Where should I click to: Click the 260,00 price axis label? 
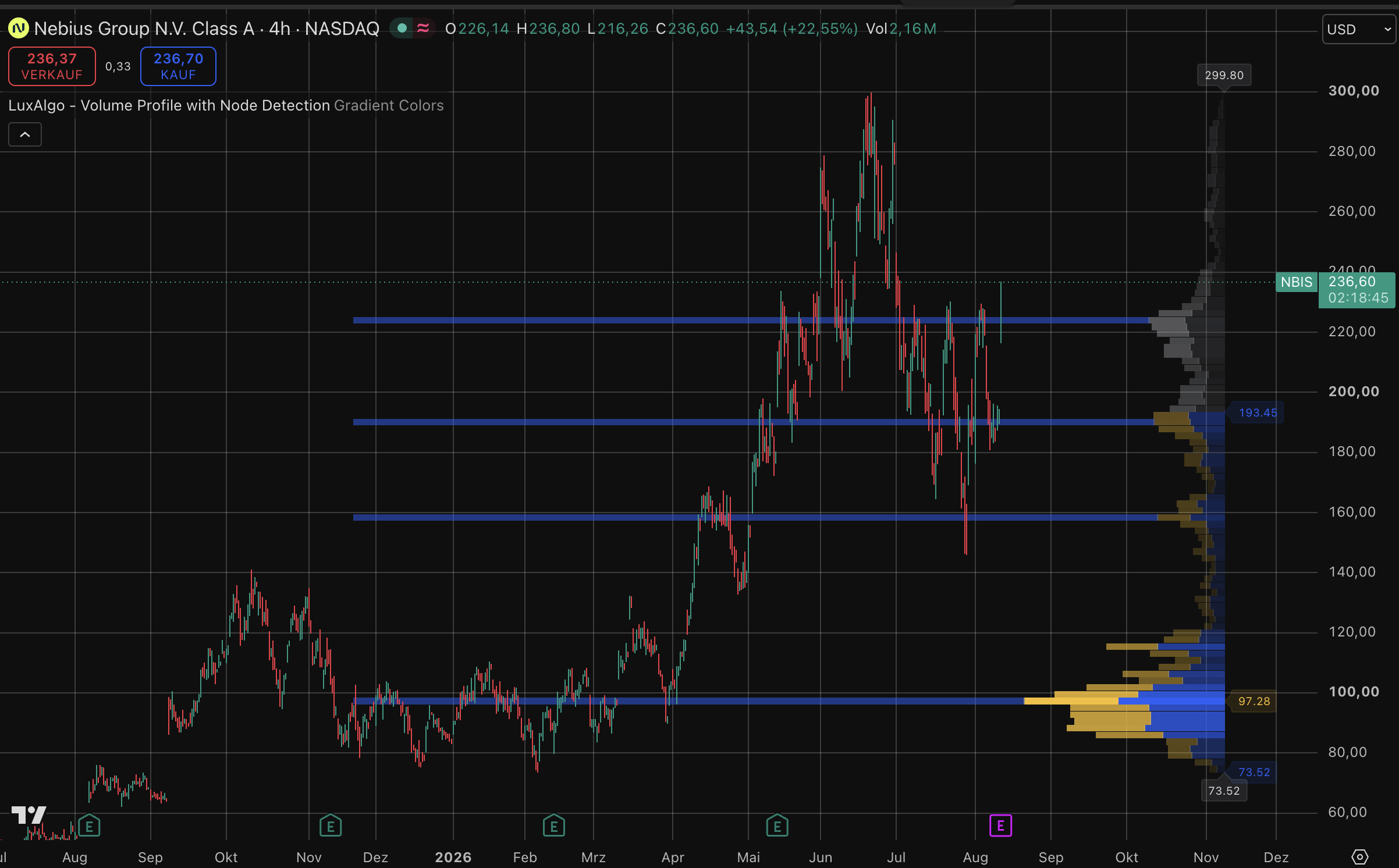[x=1352, y=211]
